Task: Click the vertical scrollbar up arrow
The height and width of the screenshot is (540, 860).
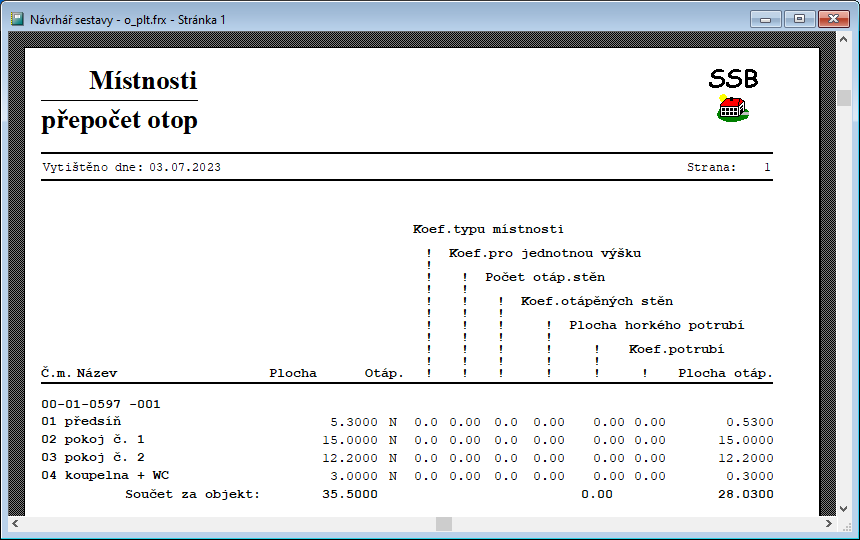Action: pos(844,47)
